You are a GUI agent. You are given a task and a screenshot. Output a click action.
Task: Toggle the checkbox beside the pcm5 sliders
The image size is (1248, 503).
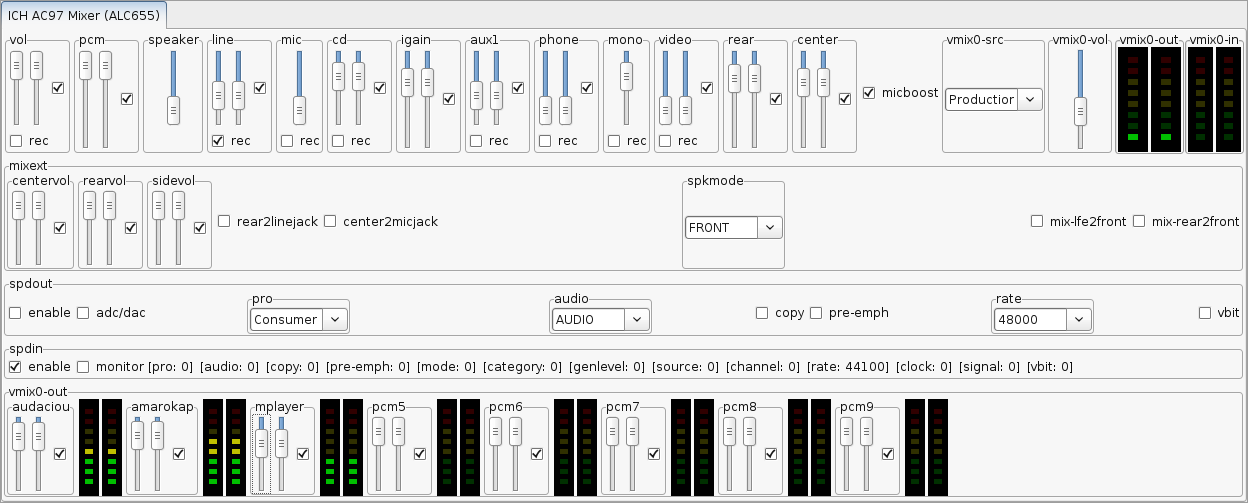tap(420, 454)
